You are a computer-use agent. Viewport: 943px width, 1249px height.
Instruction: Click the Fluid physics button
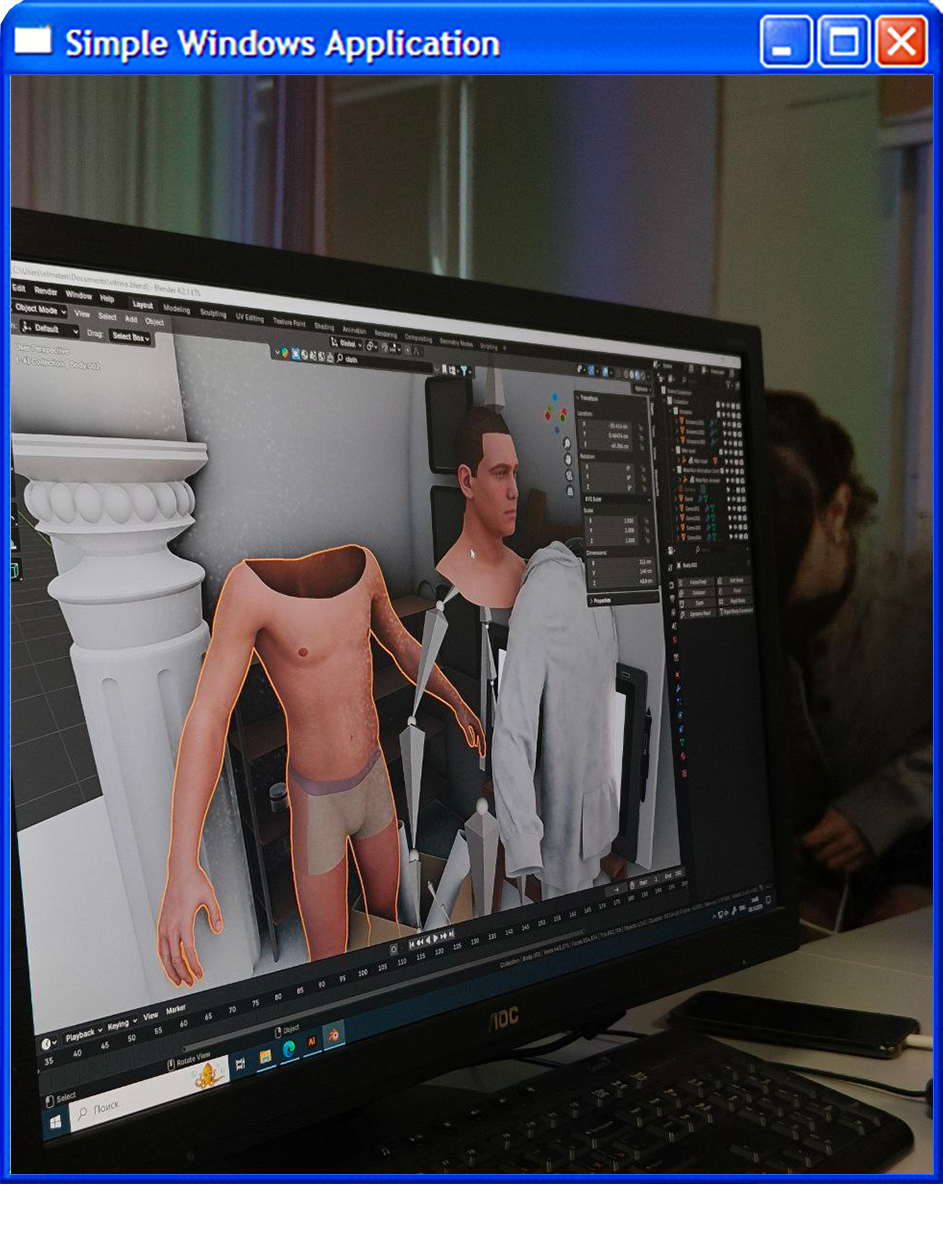pos(736,590)
